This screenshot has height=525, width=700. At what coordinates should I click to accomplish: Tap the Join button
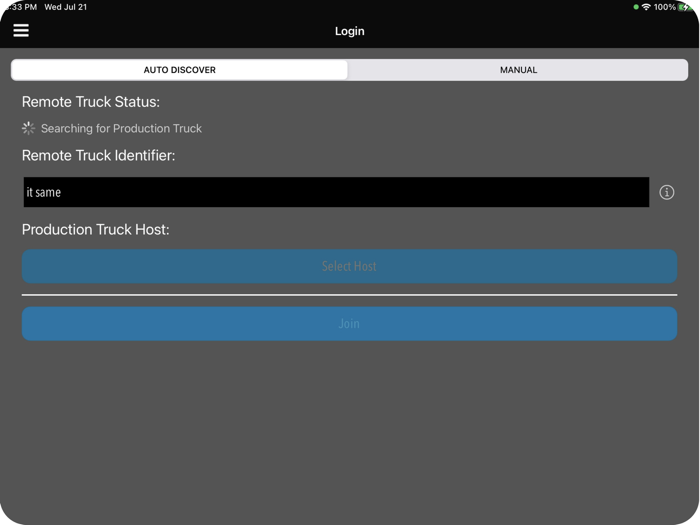point(350,324)
